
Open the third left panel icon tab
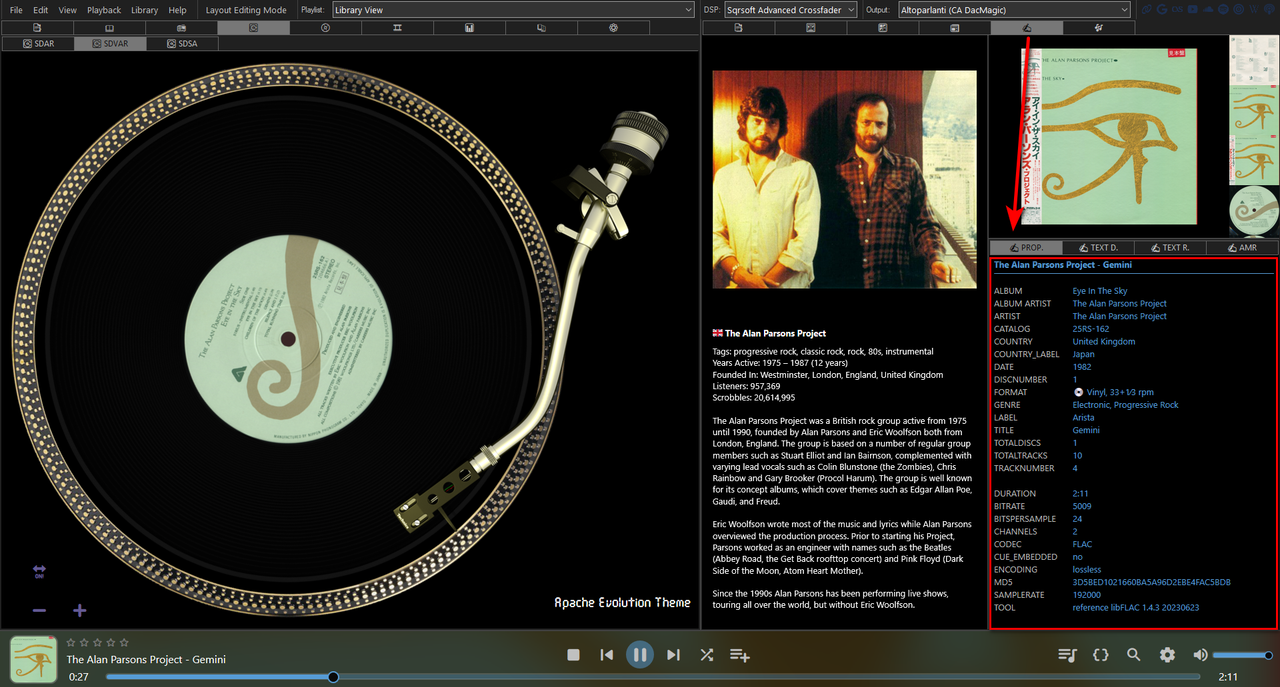tap(182, 28)
